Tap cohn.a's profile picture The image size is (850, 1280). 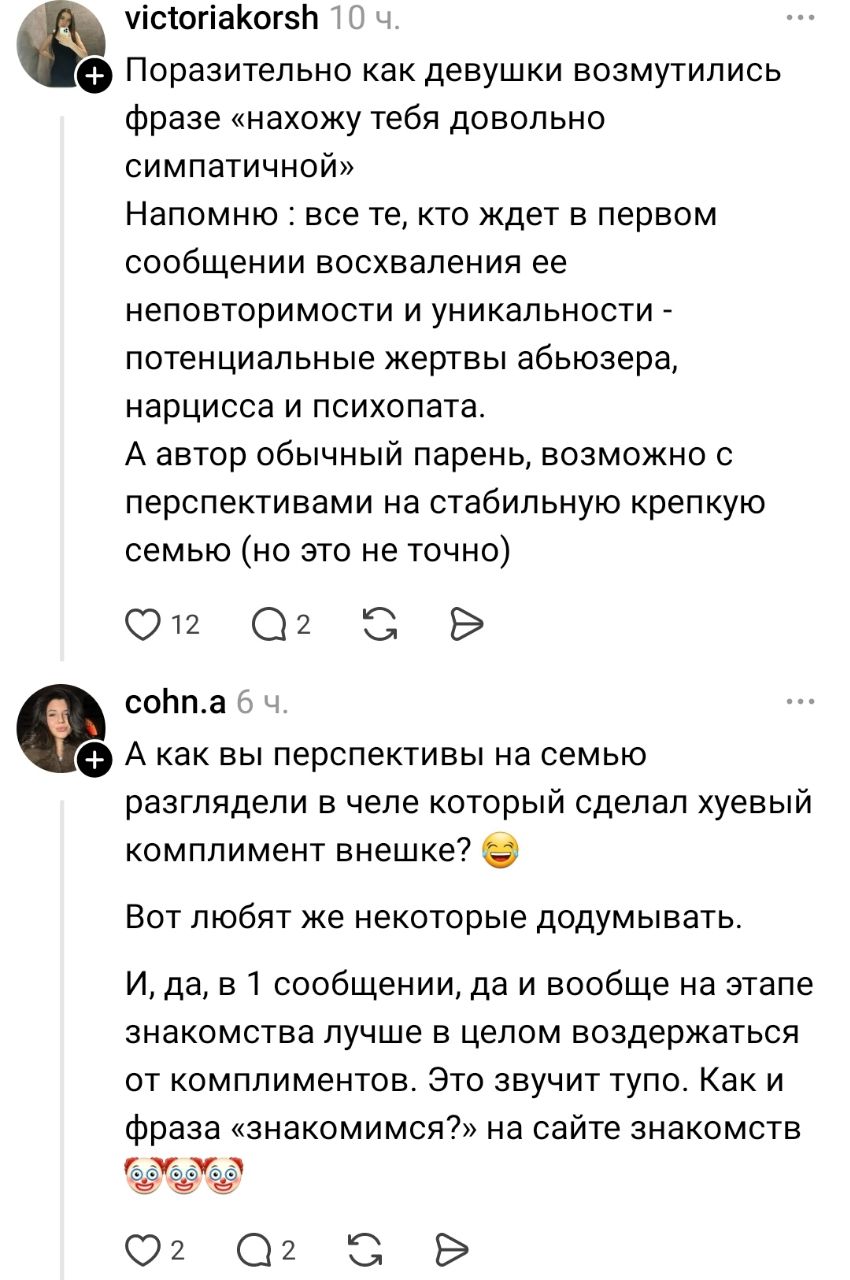tap(60, 729)
